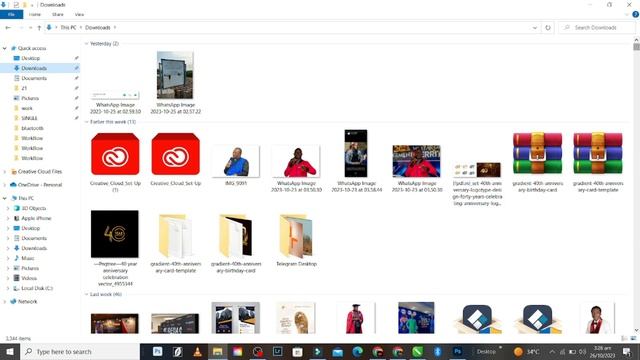This screenshot has height=360, width=640.
Task: Select the SINGLE folder in sidebar
Action: (x=29, y=118)
